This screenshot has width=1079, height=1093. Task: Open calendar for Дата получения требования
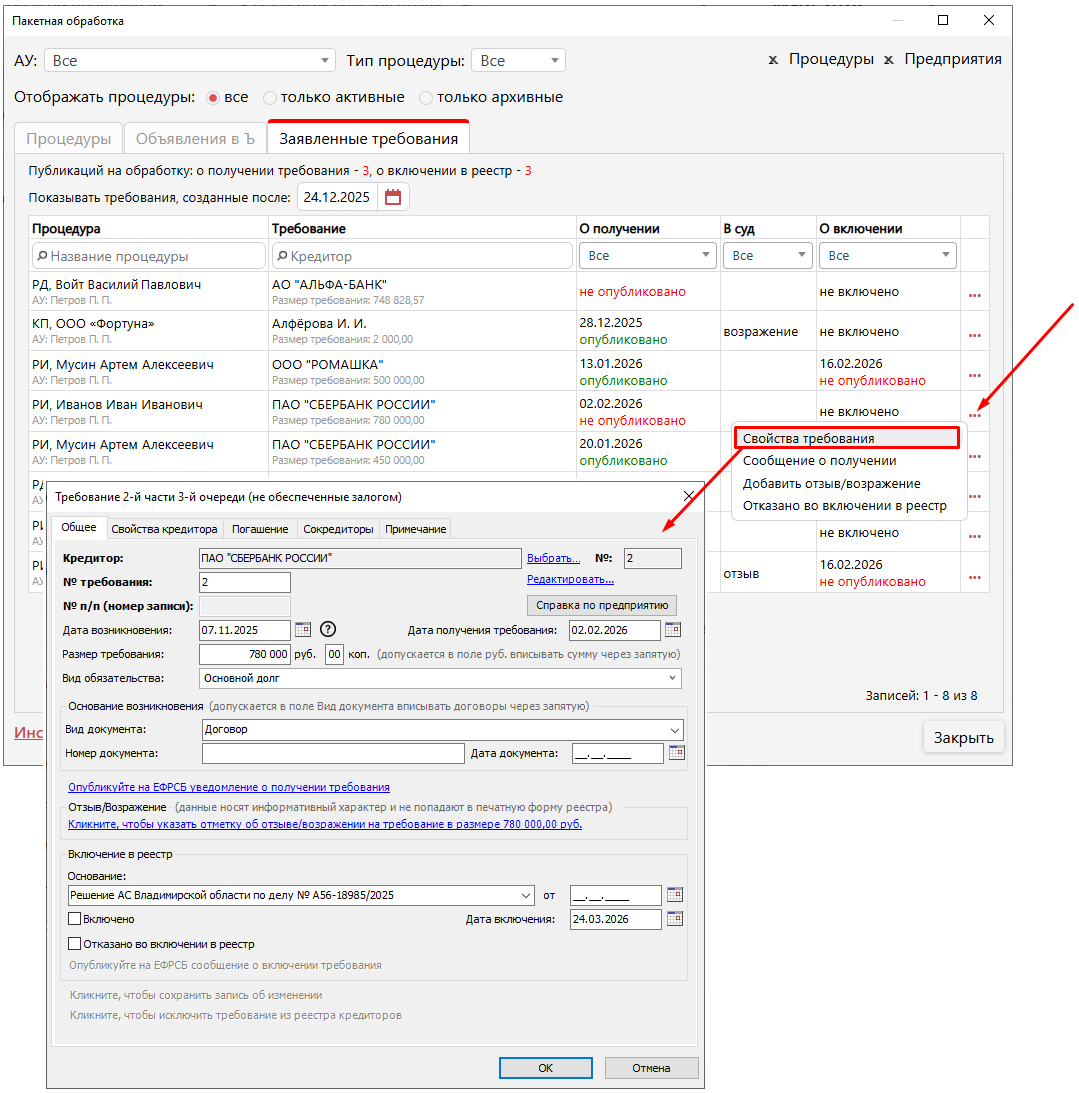pyautogui.click(x=673, y=630)
